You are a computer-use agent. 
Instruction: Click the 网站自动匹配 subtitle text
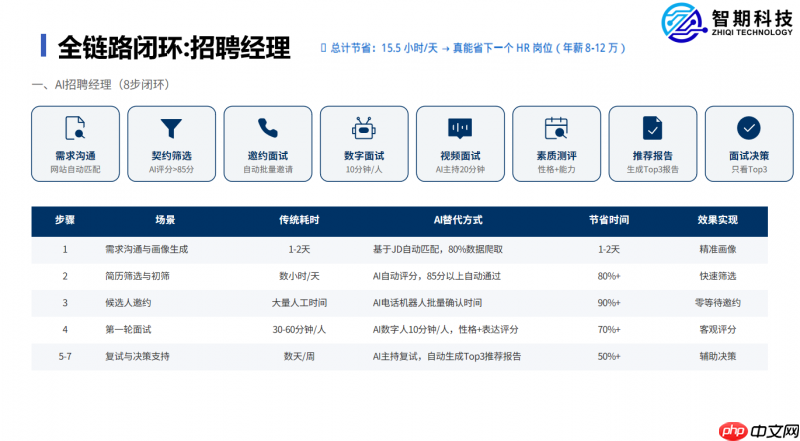[x=76, y=169]
